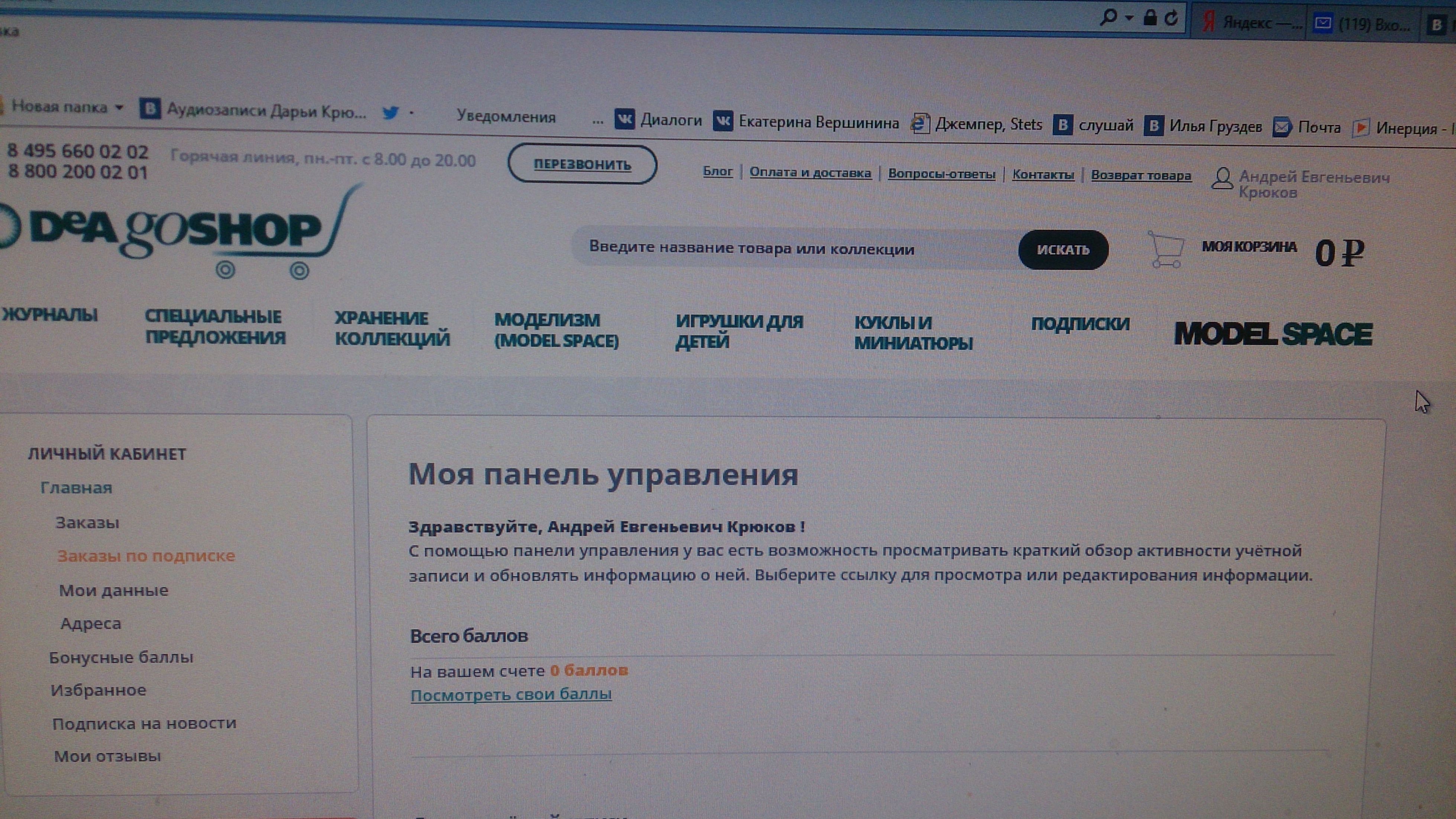Select Избранное in the sidebar
The height and width of the screenshot is (819, 1456).
point(98,690)
